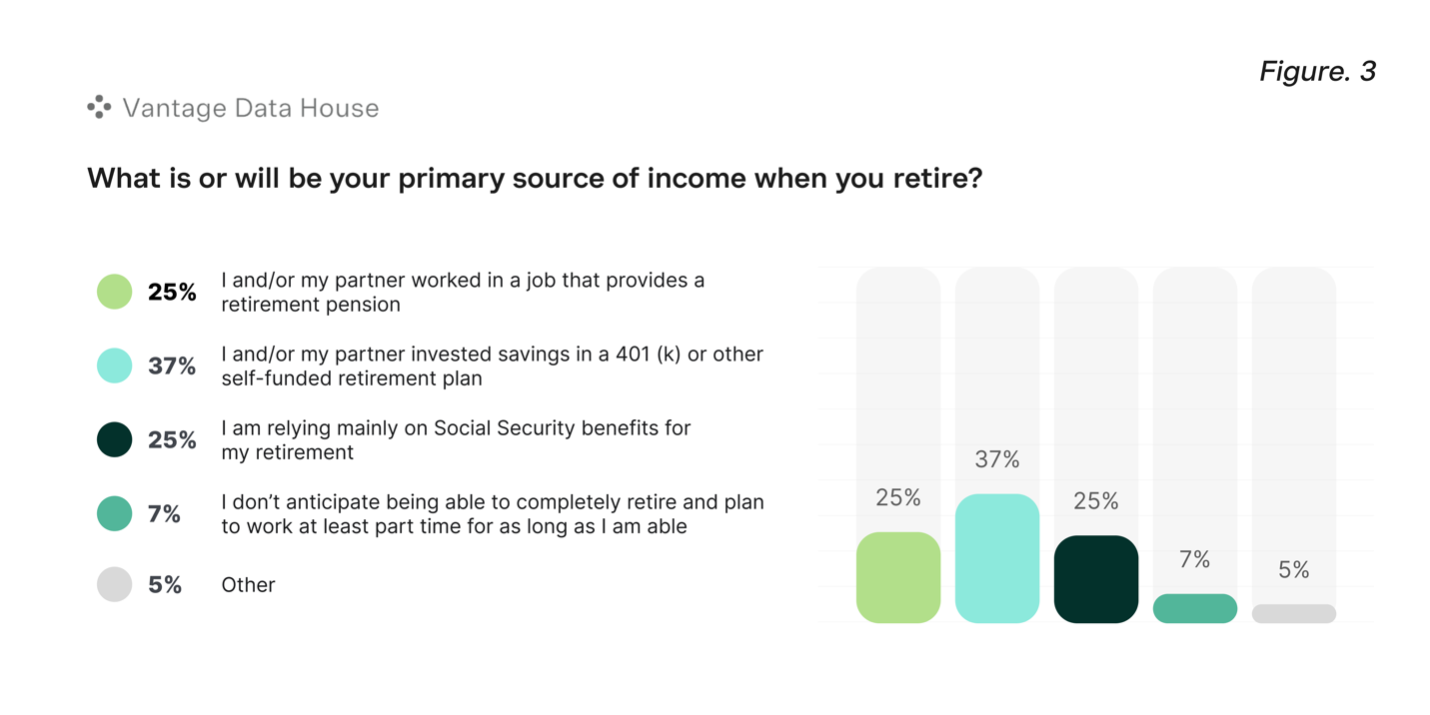The height and width of the screenshot is (715, 1430).
Task: Select the retirement pension legend description
Action: click(462, 292)
